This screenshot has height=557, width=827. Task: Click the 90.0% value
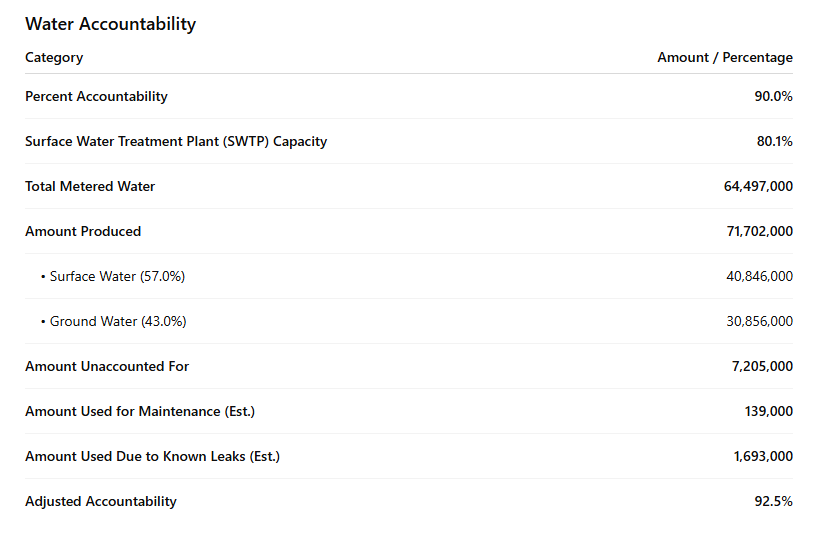click(x=773, y=97)
